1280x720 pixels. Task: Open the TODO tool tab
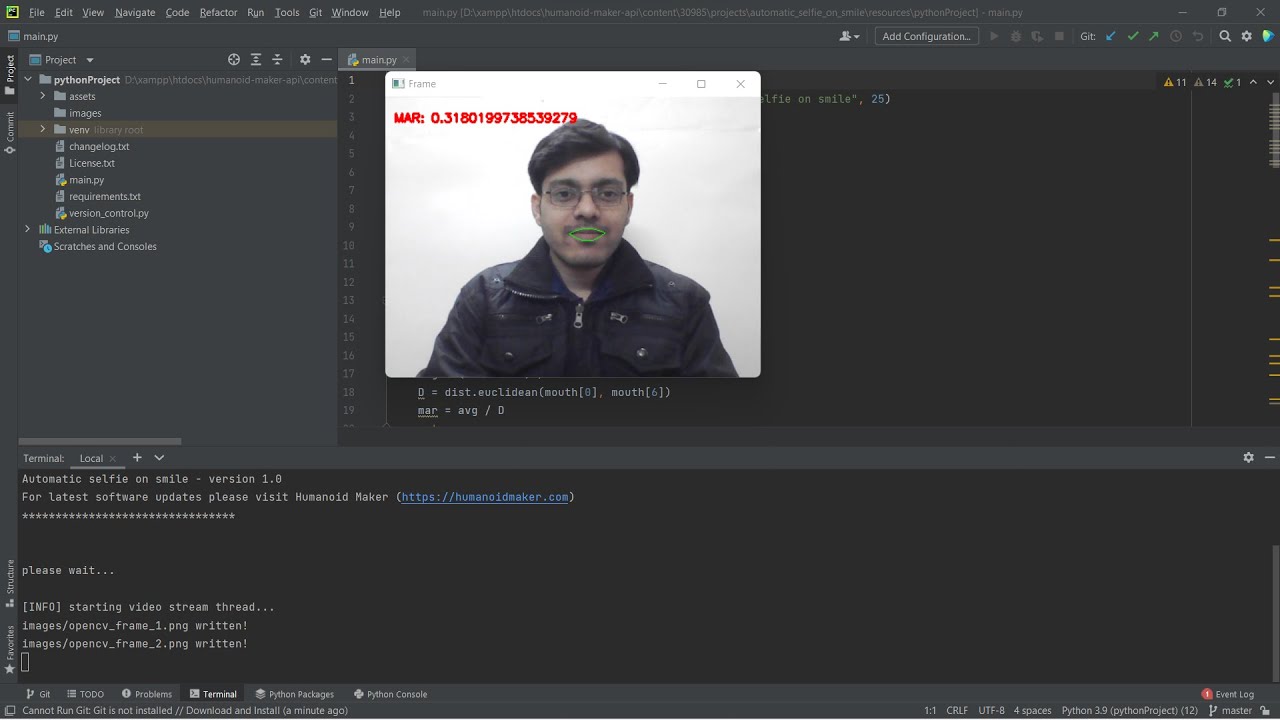(x=85, y=694)
